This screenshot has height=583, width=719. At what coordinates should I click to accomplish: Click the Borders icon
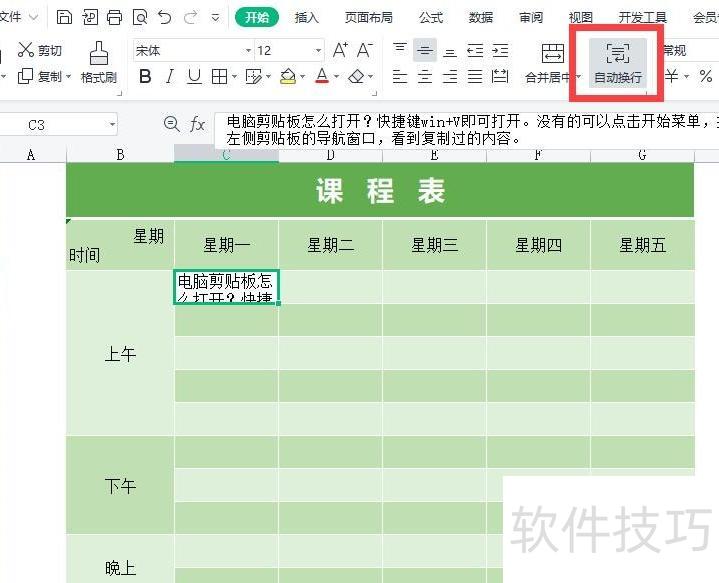219,76
